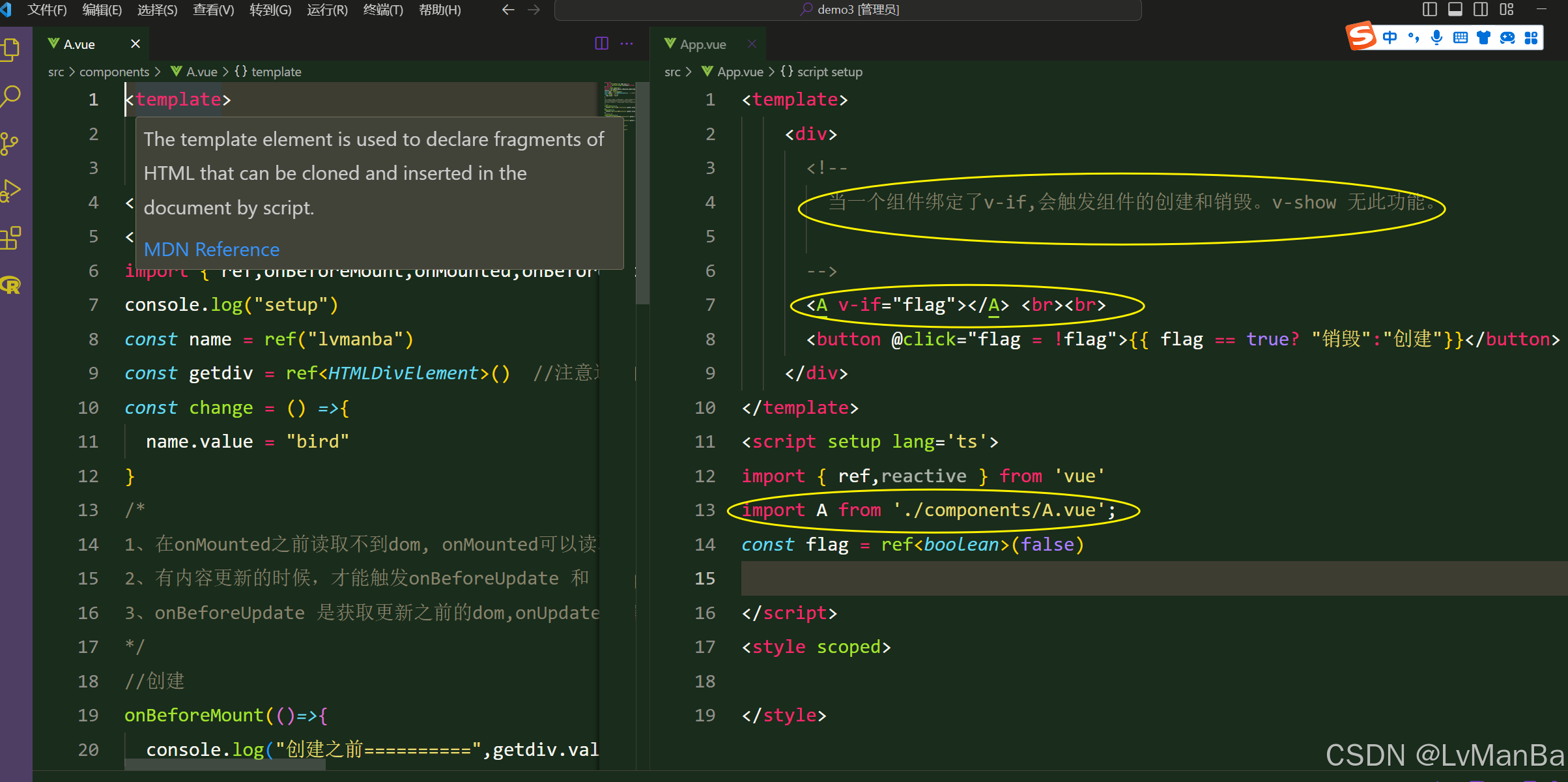Open the 编辑(E) menu

102,10
